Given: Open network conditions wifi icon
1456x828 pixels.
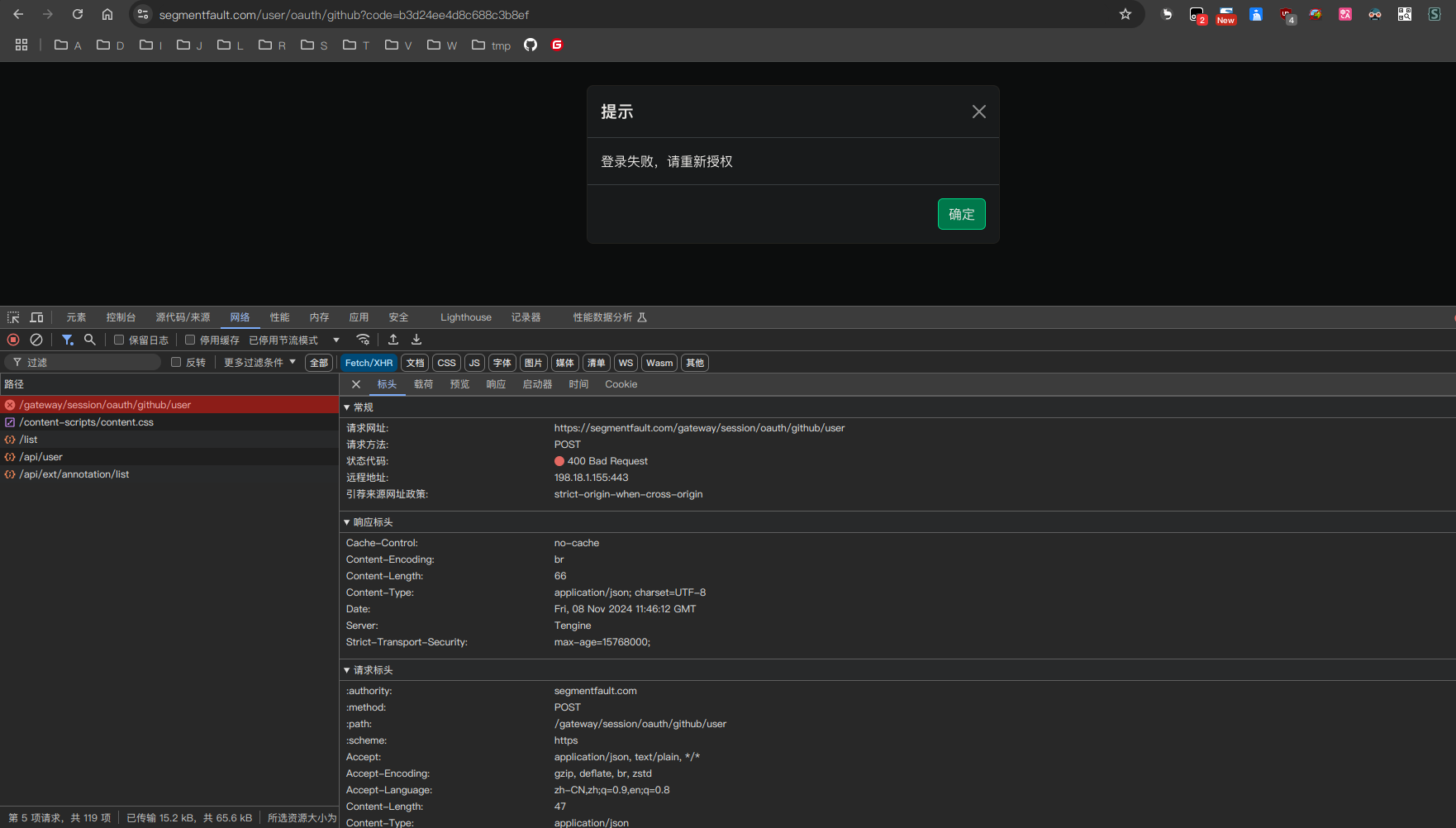Looking at the screenshot, I should [x=363, y=340].
